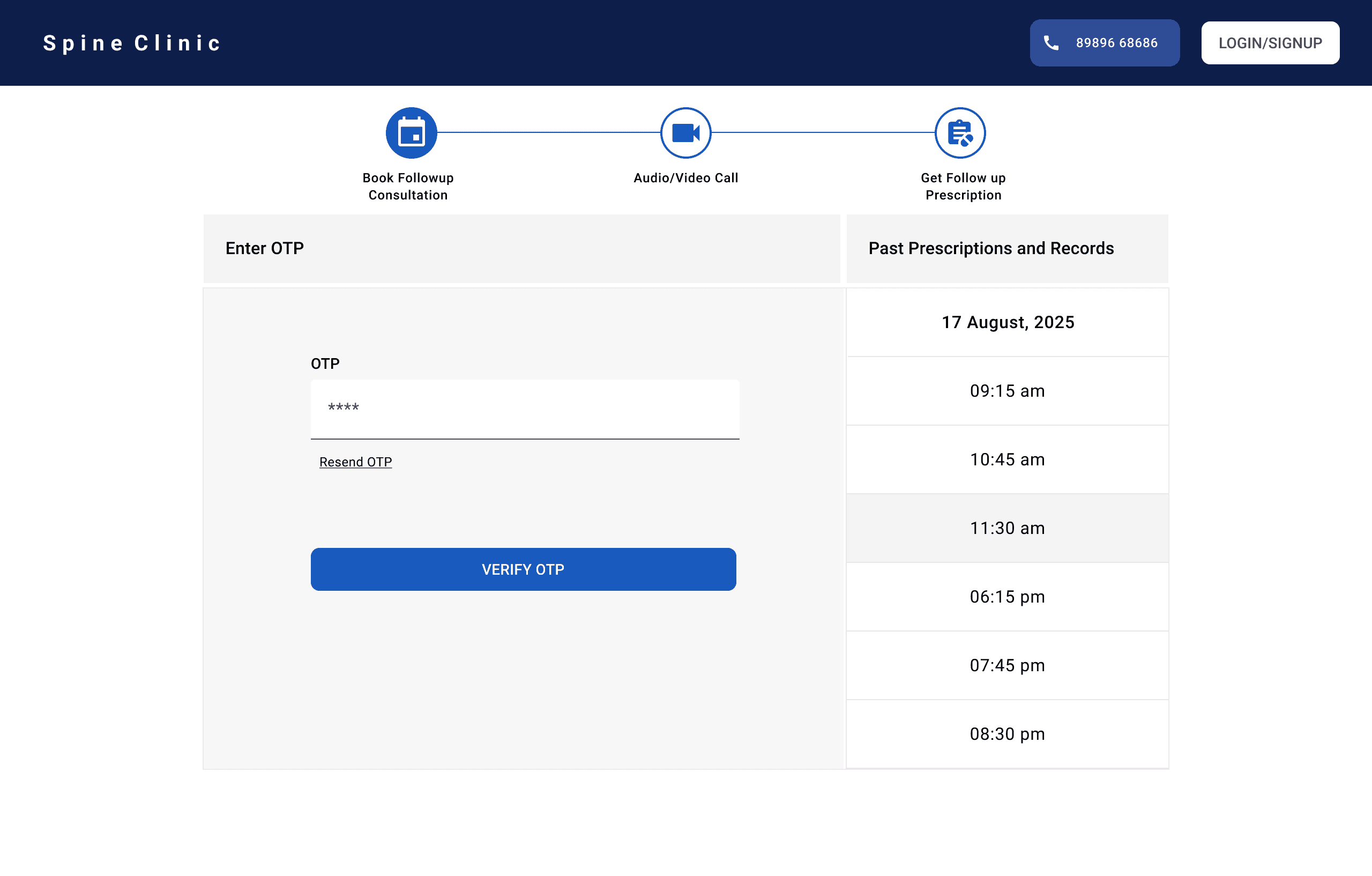Click the Audio/Video Call step label
The height and width of the screenshot is (876, 1372).
[685, 178]
